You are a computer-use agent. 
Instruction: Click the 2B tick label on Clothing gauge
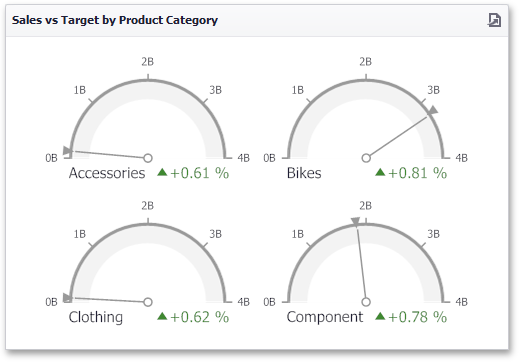147,206
